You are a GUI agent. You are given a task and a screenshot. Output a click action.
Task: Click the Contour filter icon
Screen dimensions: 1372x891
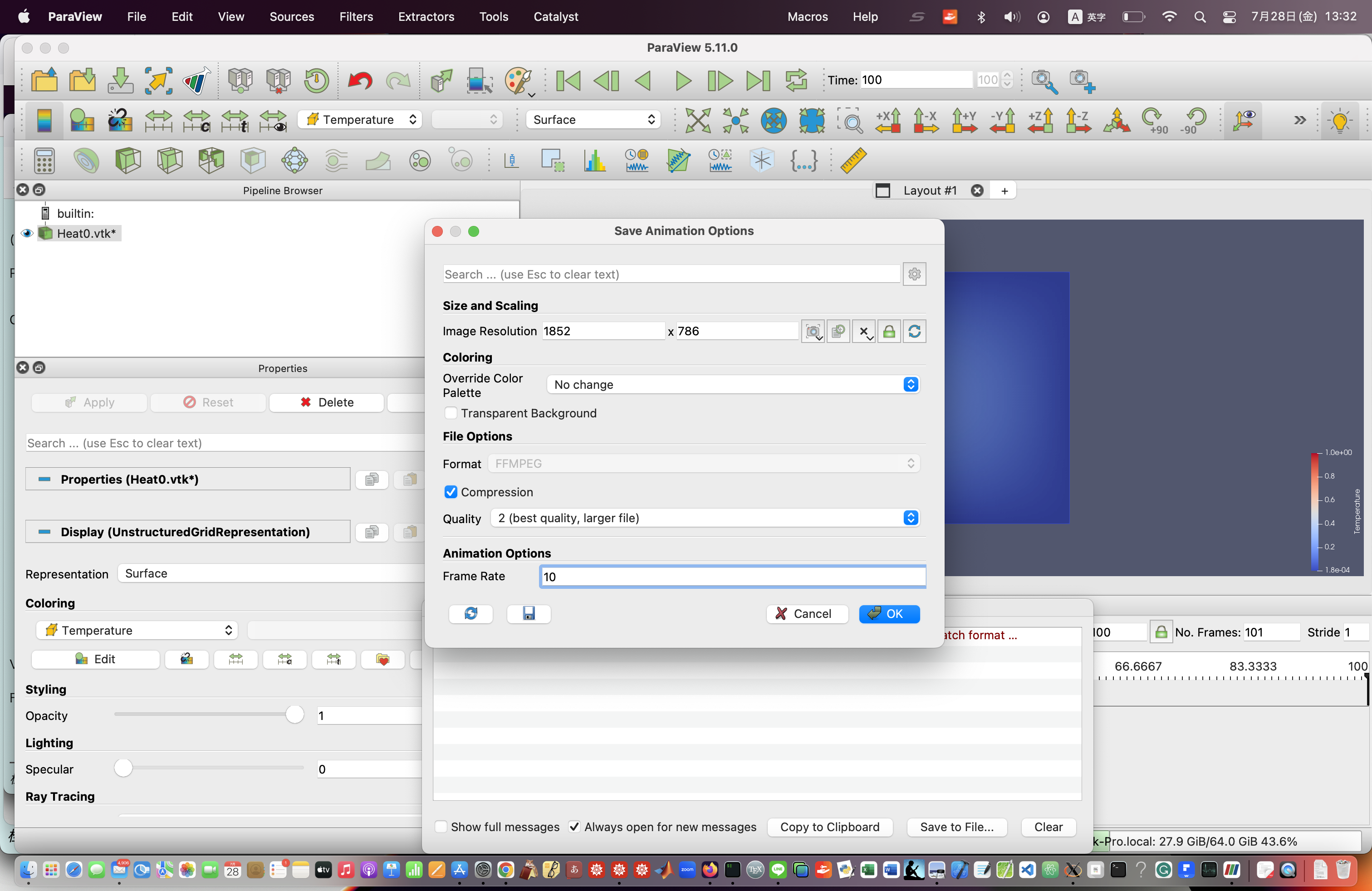pos(86,160)
